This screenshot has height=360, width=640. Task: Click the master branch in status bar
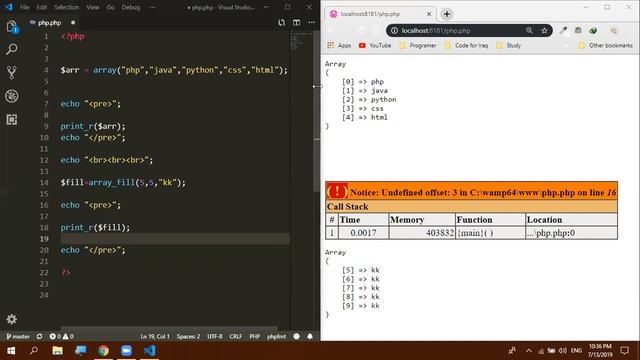coord(18,336)
